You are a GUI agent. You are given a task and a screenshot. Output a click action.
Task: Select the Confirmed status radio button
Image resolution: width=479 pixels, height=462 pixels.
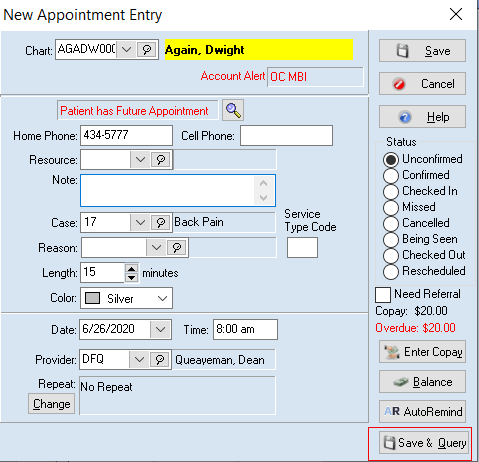tap(391, 176)
